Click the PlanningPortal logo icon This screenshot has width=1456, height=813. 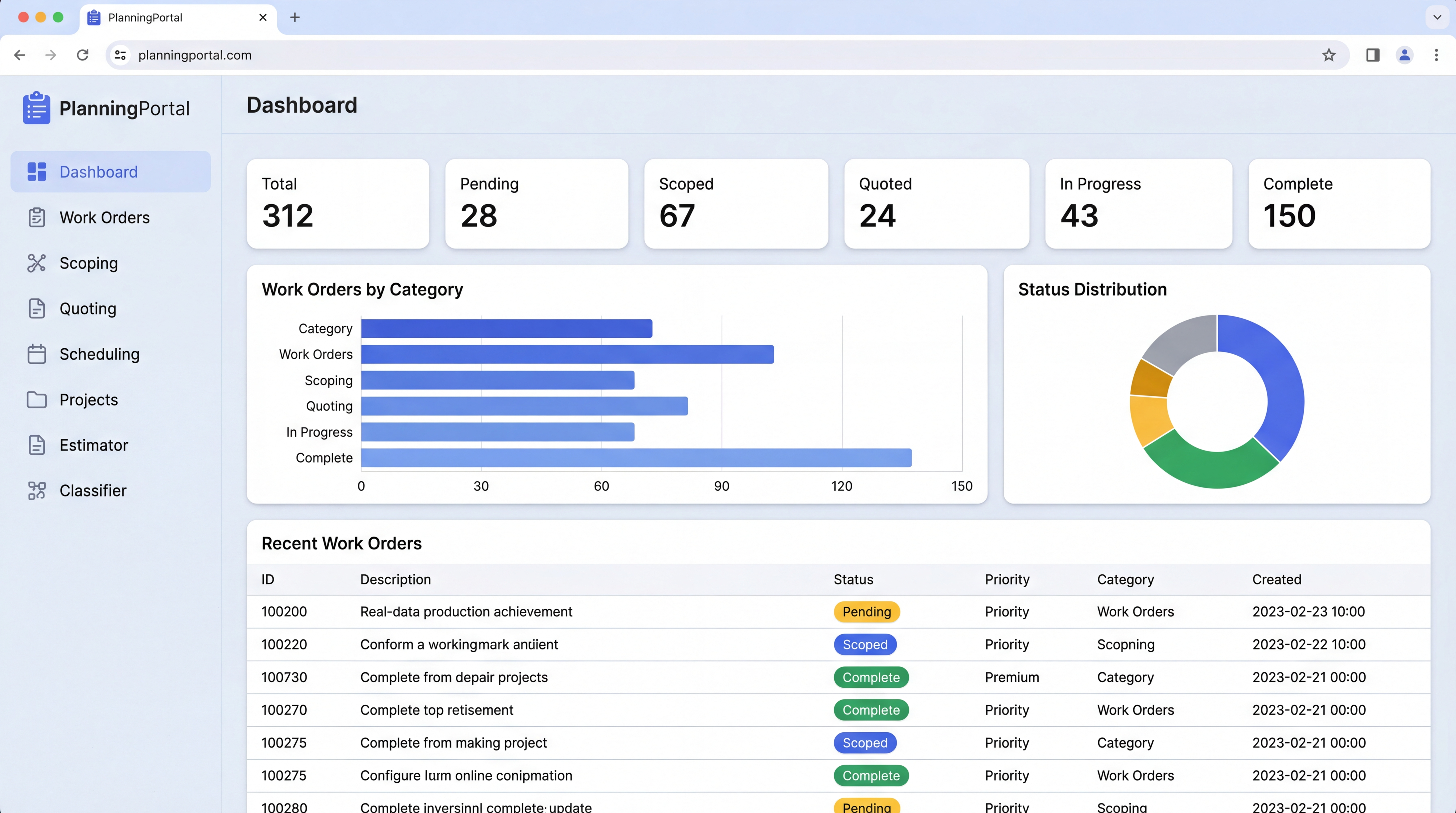37,108
